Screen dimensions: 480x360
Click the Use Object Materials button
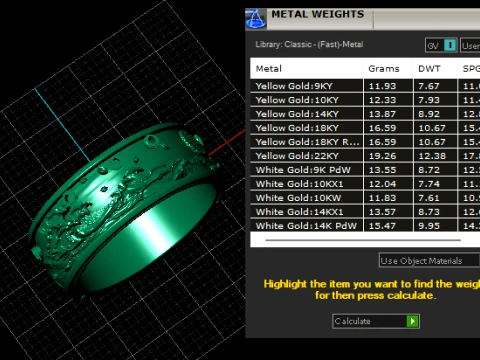coord(429,261)
